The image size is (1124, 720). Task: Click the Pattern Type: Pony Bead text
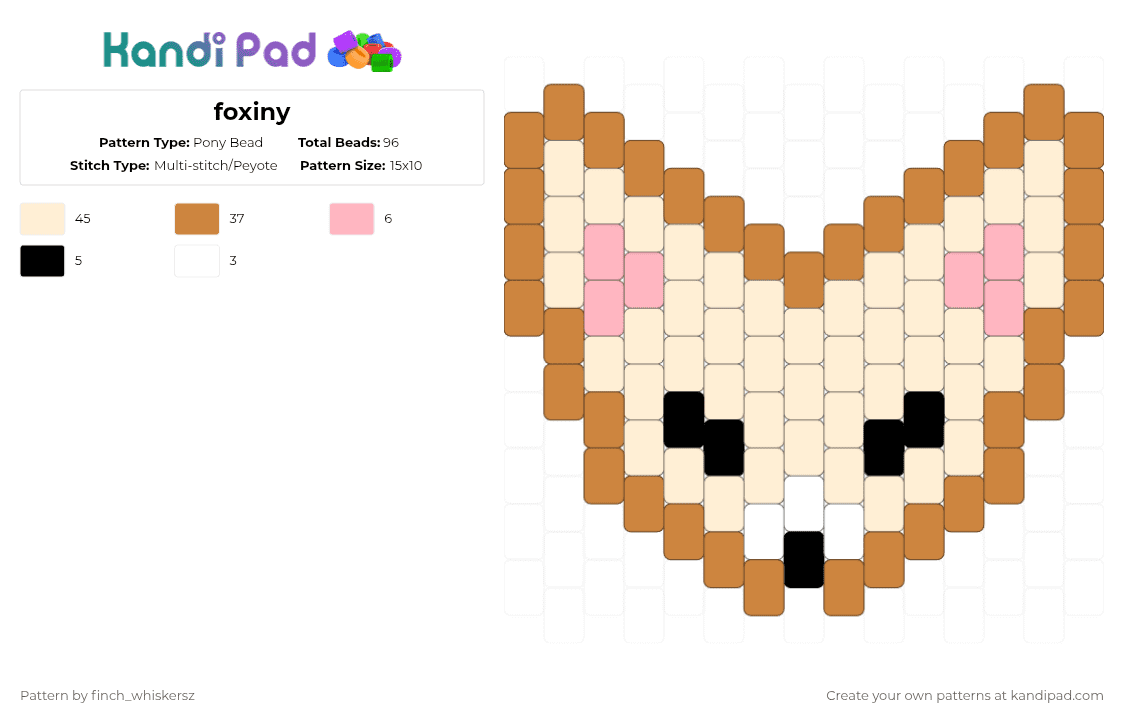[181, 143]
